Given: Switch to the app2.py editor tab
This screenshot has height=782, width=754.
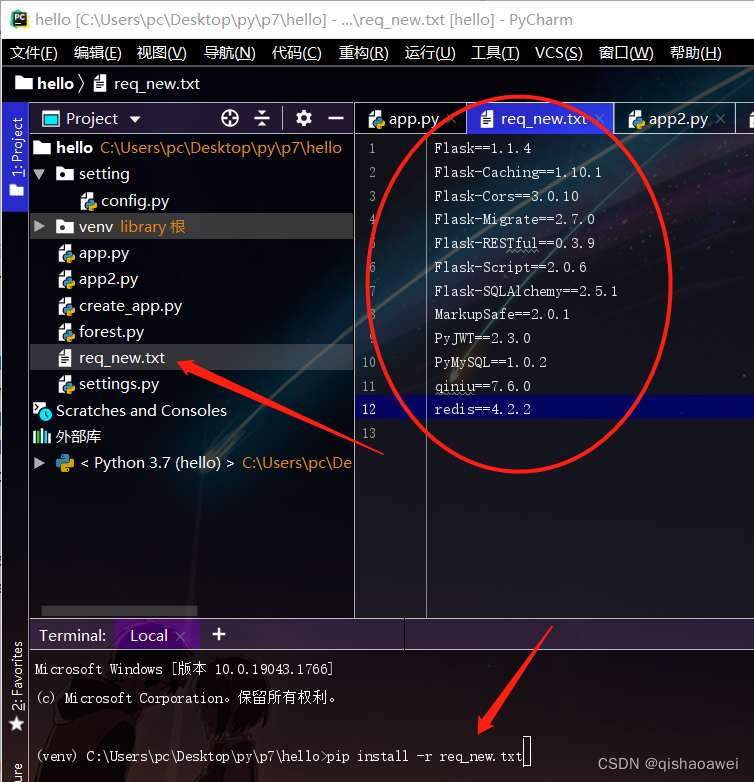Looking at the screenshot, I should point(675,119).
